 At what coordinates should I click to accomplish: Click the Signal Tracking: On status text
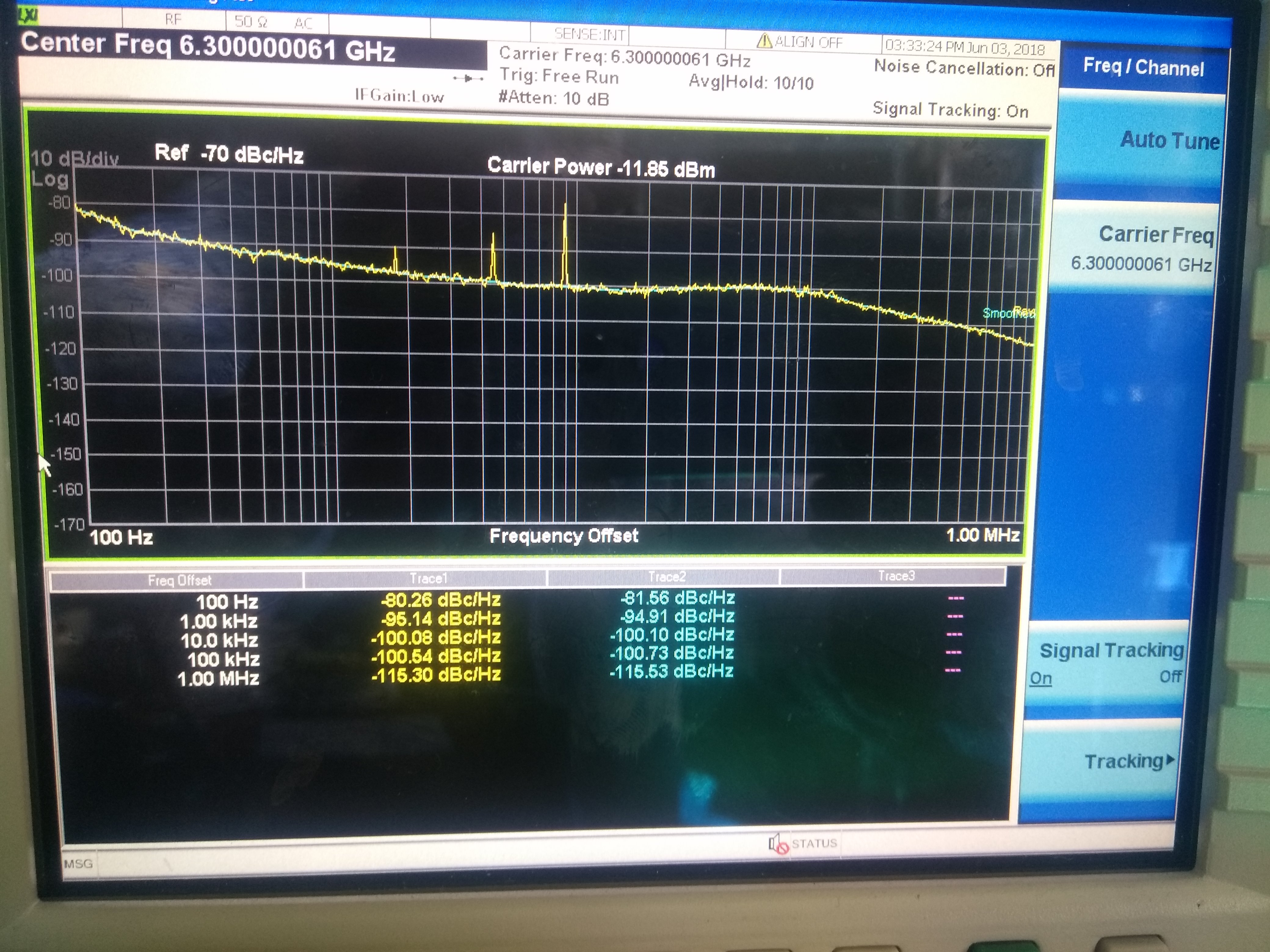[x=951, y=109]
